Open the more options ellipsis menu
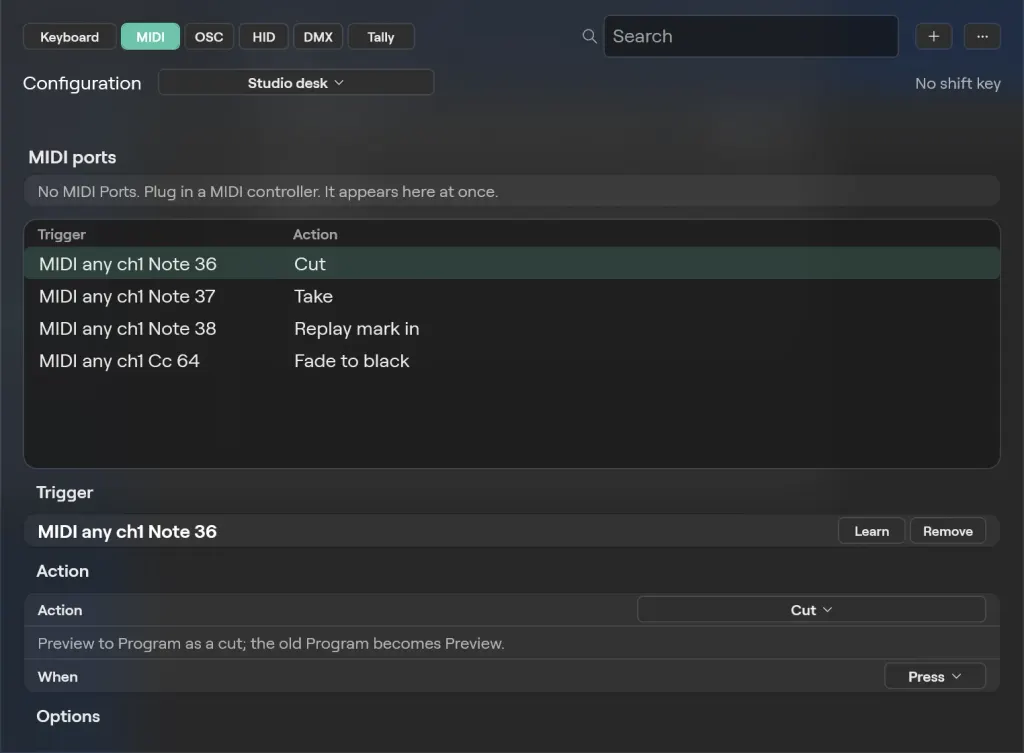 point(982,37)
